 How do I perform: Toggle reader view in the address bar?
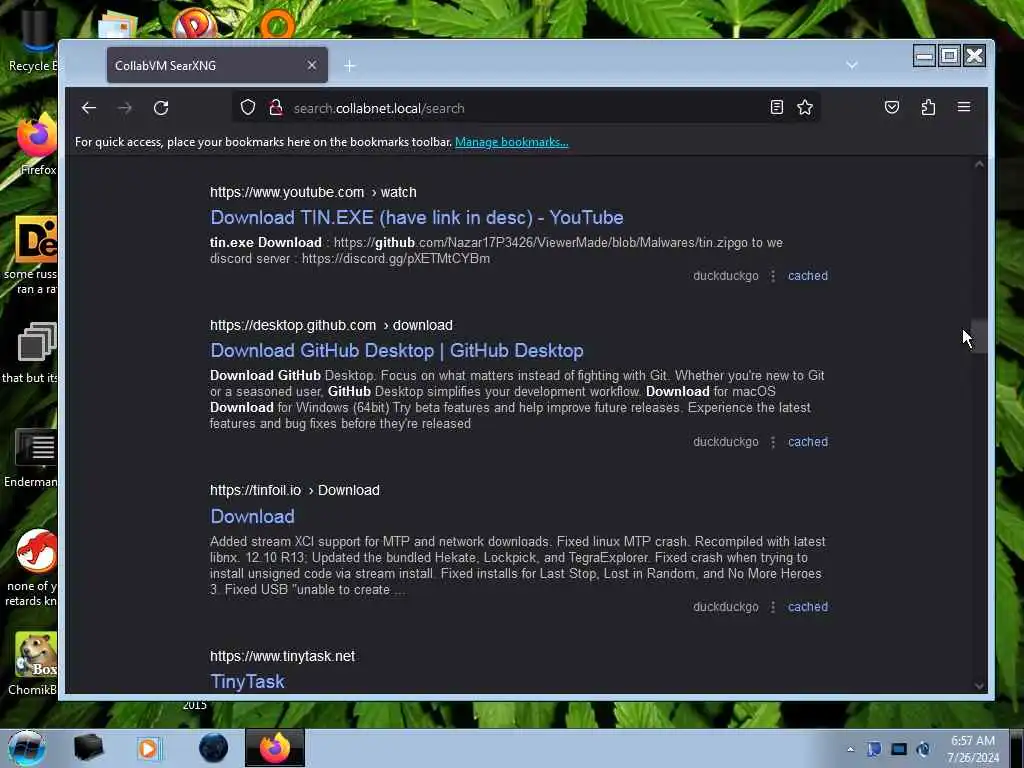point(776,107)
